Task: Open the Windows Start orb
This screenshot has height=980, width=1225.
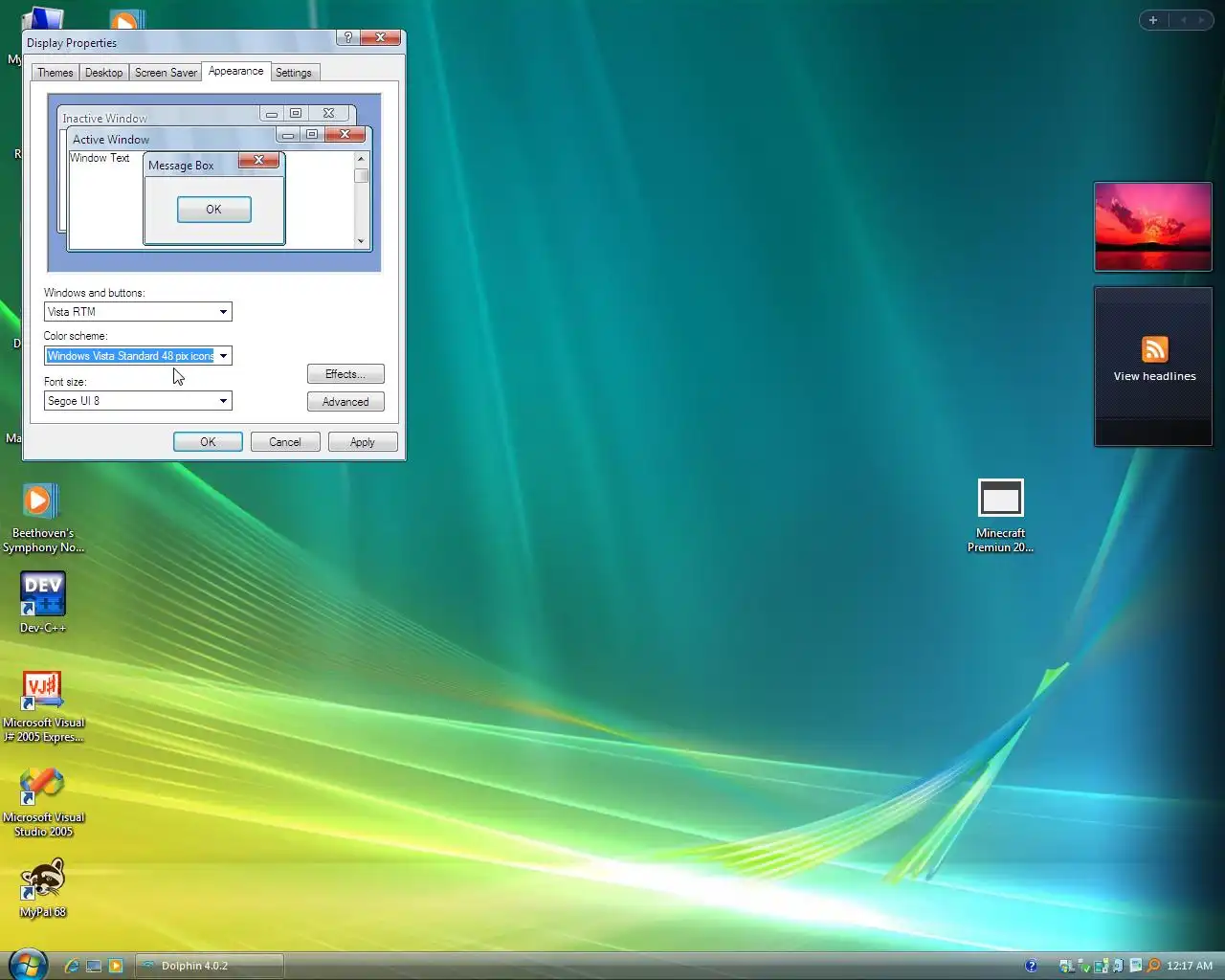Action: coord(27,965)
